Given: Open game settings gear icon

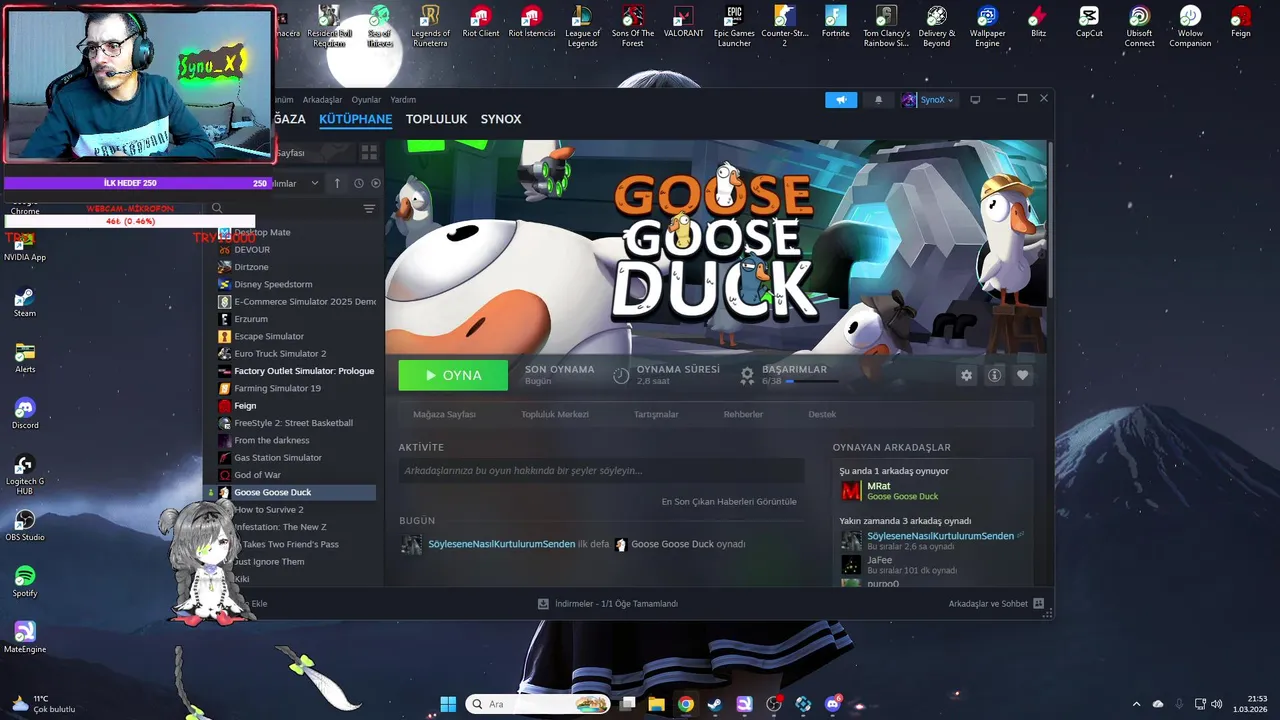Looking at the screenshot, I should 966,375.
